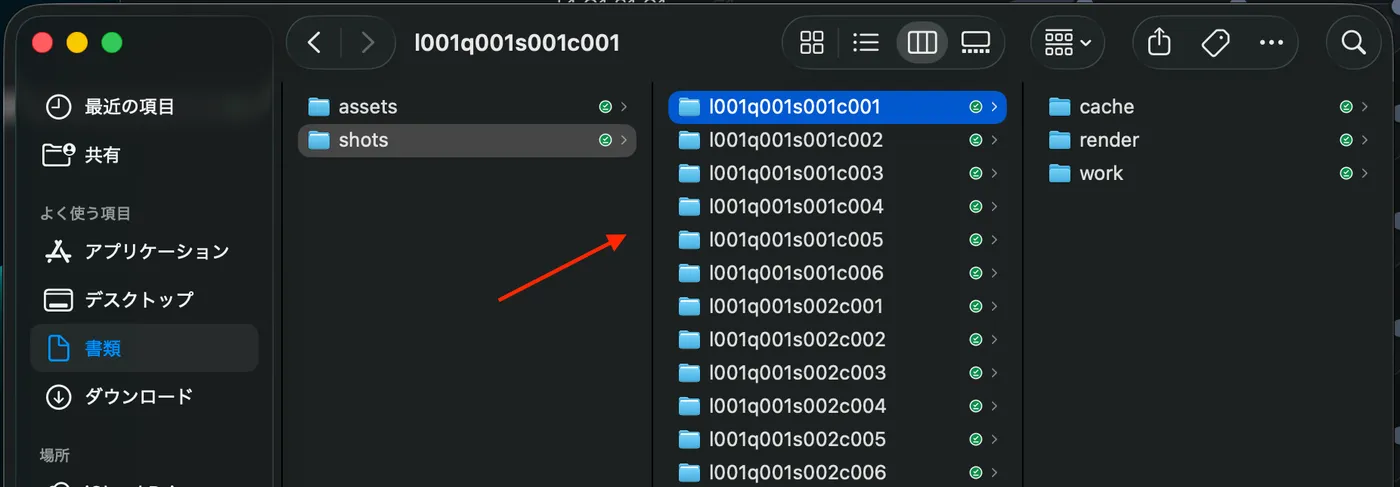Open the more actions ellipsis menu
This screenshot has width=1400, height=487.
[1271, 42]
